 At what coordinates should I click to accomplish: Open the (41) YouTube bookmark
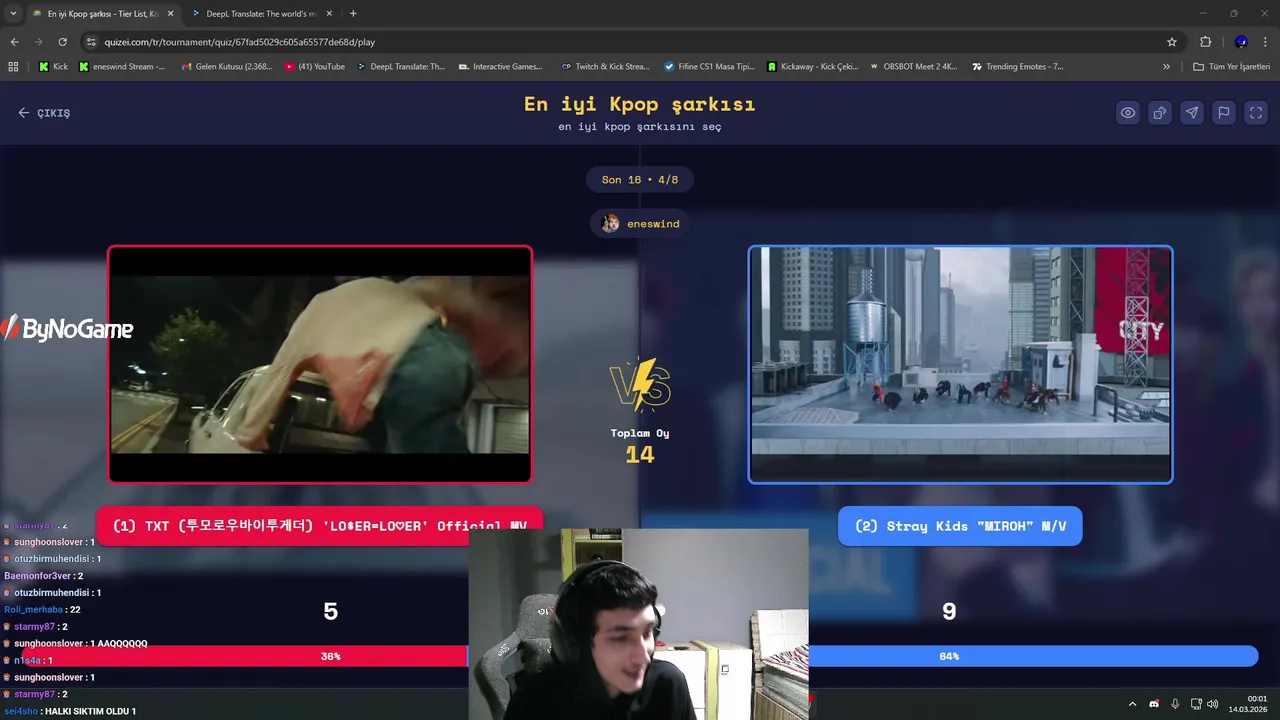pyautogui.click(x=315, y=67)
